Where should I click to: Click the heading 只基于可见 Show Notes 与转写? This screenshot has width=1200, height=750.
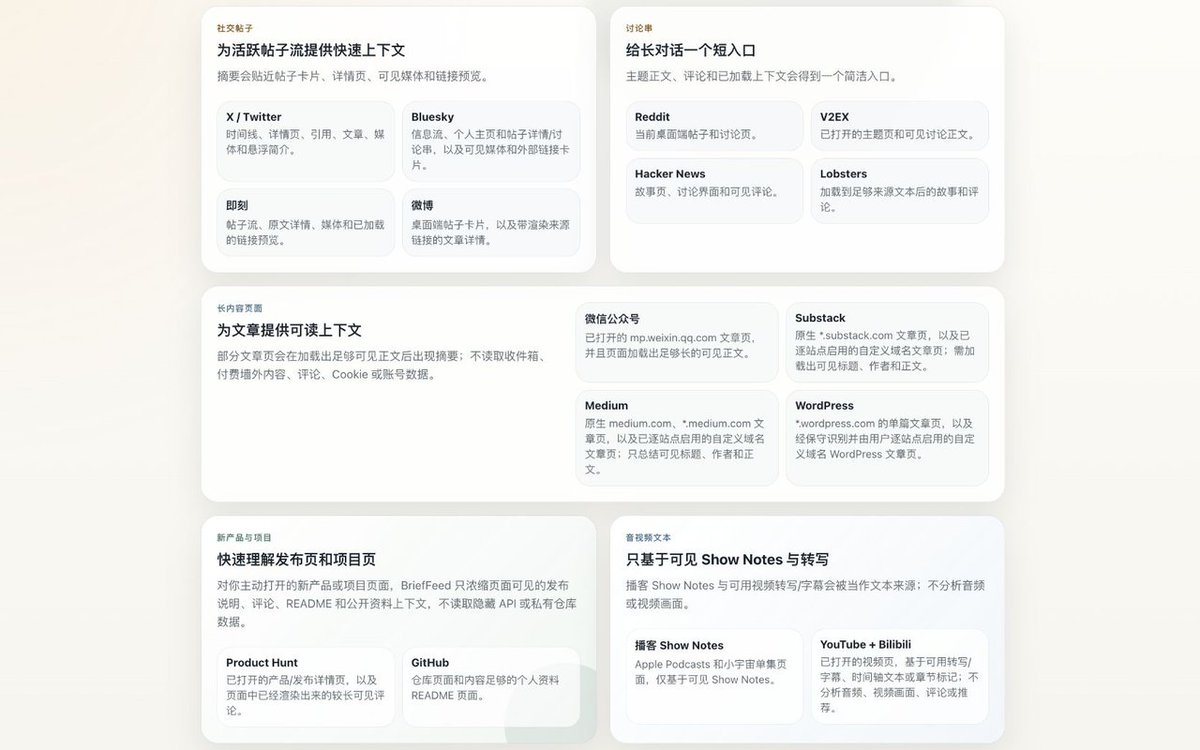click(727, 559)
